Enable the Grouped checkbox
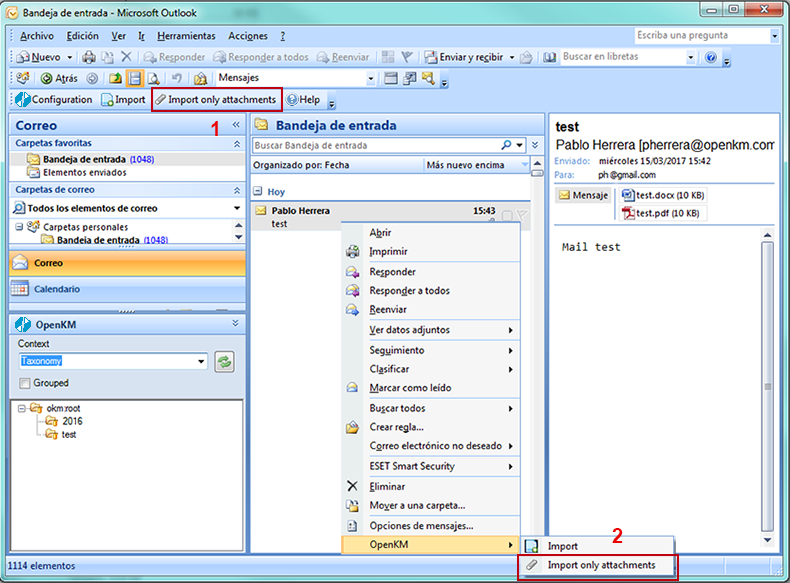 point(24,383)
